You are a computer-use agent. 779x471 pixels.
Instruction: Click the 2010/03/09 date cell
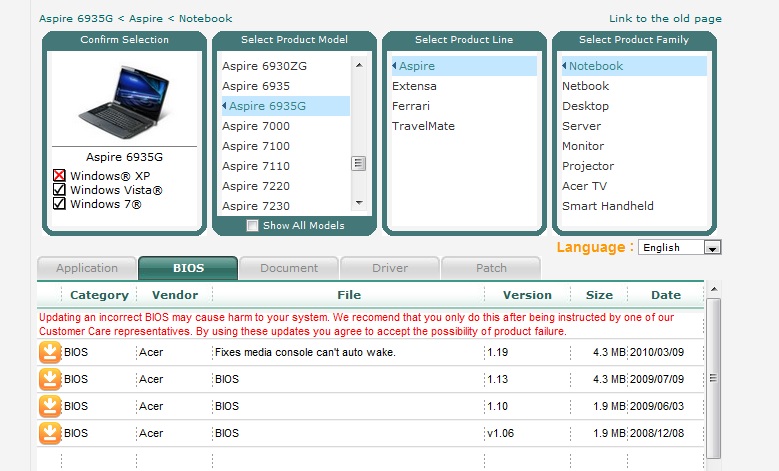tap(657, 352)
